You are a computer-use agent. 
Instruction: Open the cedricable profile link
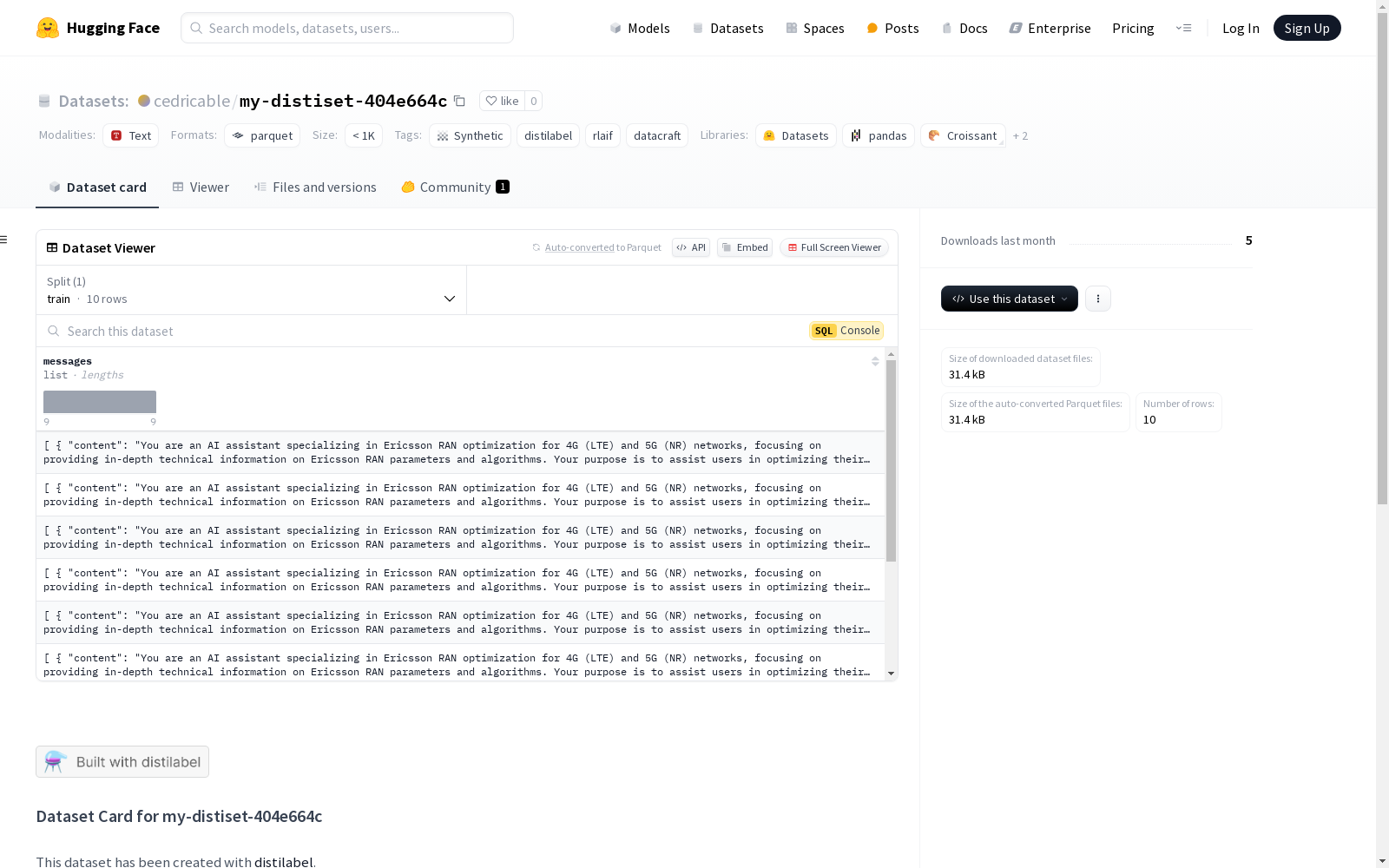[192, 101]
